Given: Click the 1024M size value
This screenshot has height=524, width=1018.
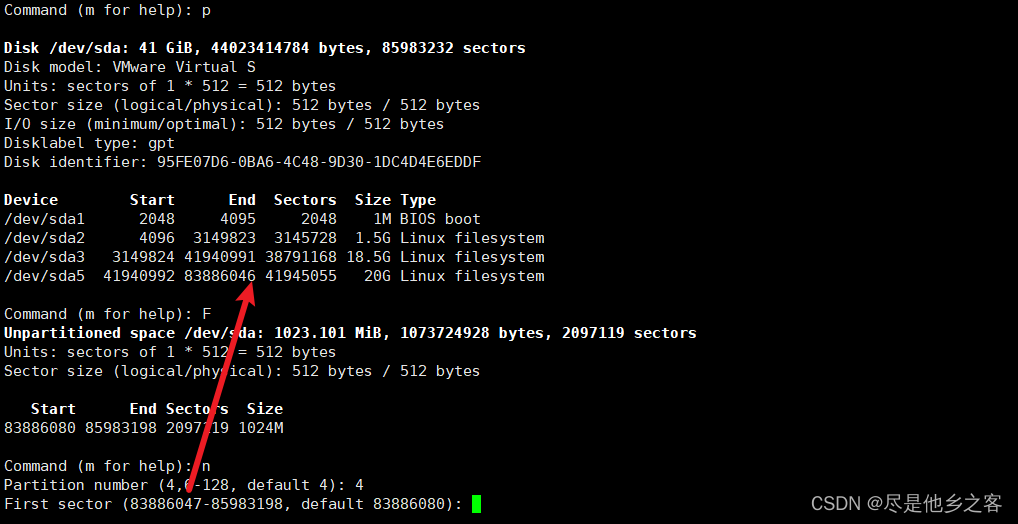Looking at the screenshot, I should pos(260,428).
